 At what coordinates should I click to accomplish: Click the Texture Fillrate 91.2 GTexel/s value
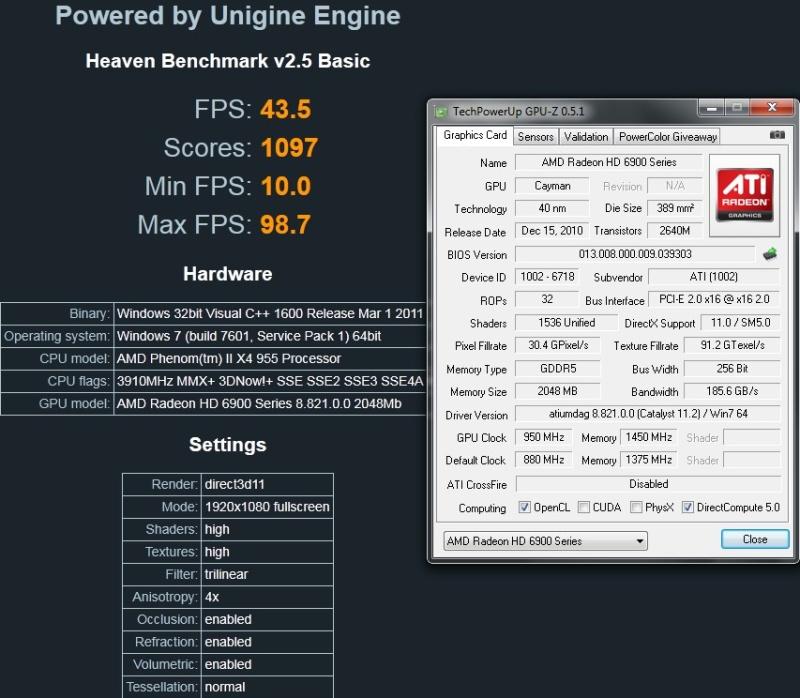pos(732,345)
